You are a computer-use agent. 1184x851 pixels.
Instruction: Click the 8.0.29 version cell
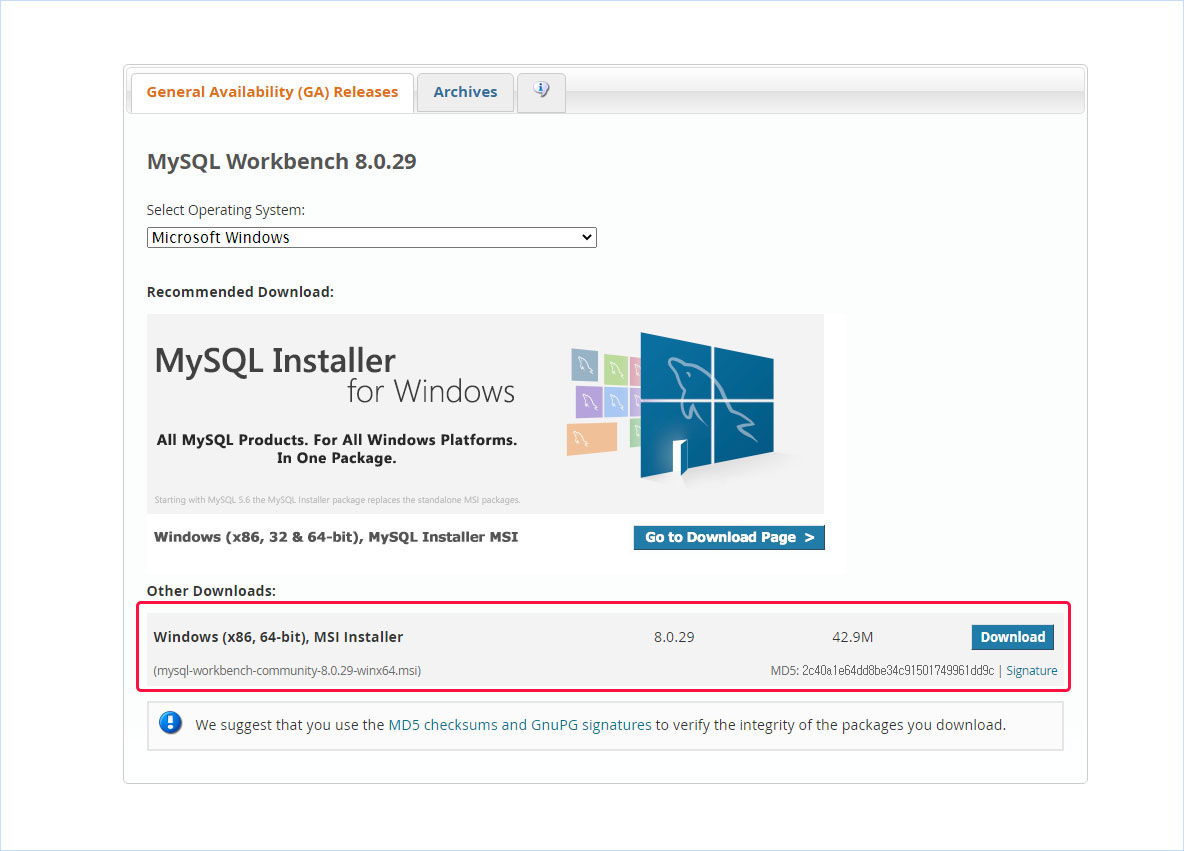(674, 637)
